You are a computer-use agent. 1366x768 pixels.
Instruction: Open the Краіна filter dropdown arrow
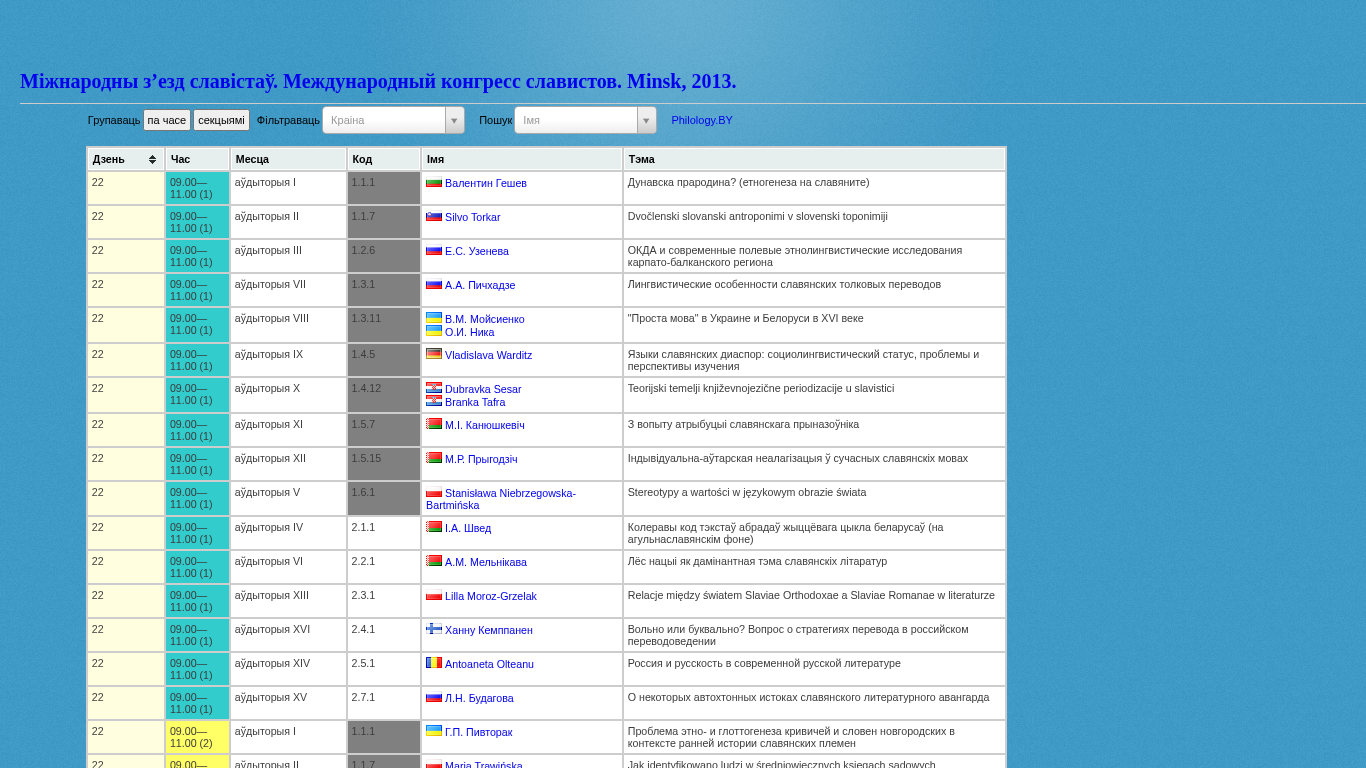click(454, 120)
